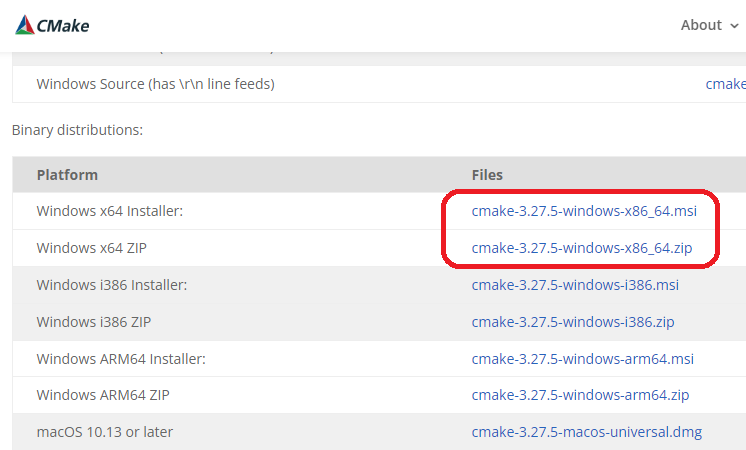The image size is (746, 450).
Task: Download cmake-3.27.5-macos-universal.dmg
Action: [587, 432]
